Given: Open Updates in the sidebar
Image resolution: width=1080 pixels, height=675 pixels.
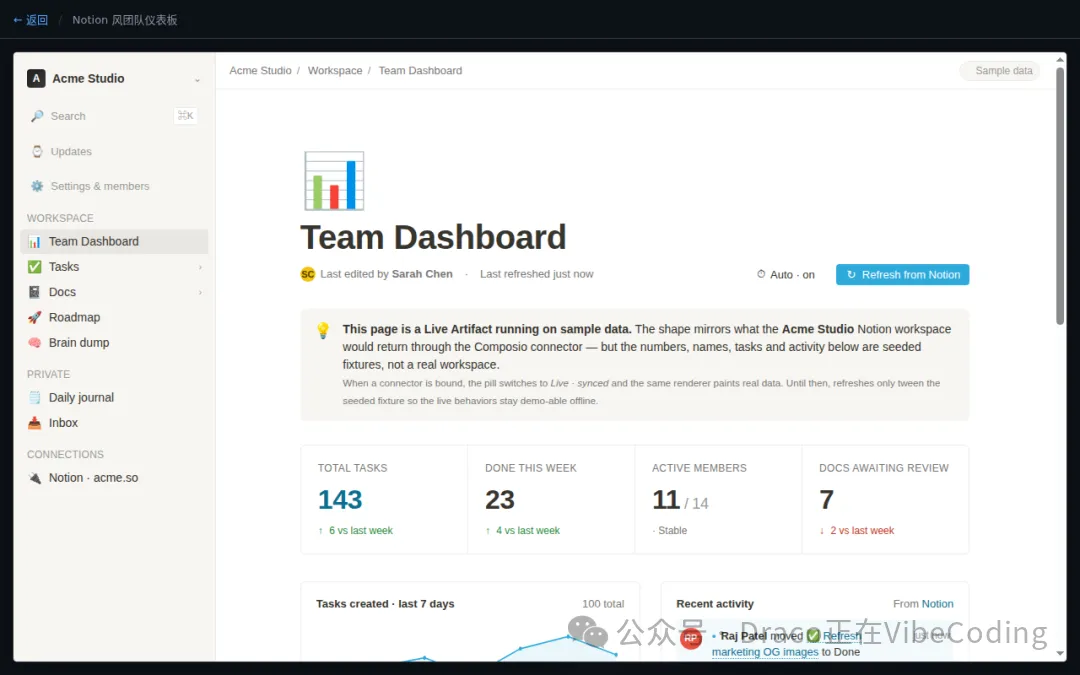Looking at the screenshot, I should point(114,152).
